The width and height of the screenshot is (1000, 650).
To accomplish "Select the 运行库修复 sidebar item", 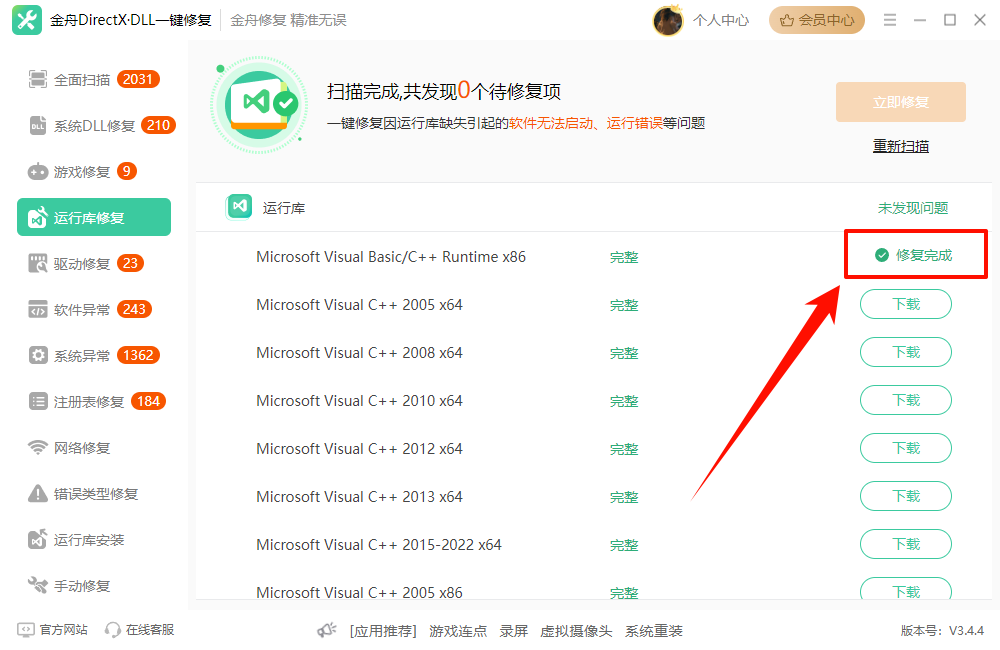I will pyautogui.click(x=94, y=218).
